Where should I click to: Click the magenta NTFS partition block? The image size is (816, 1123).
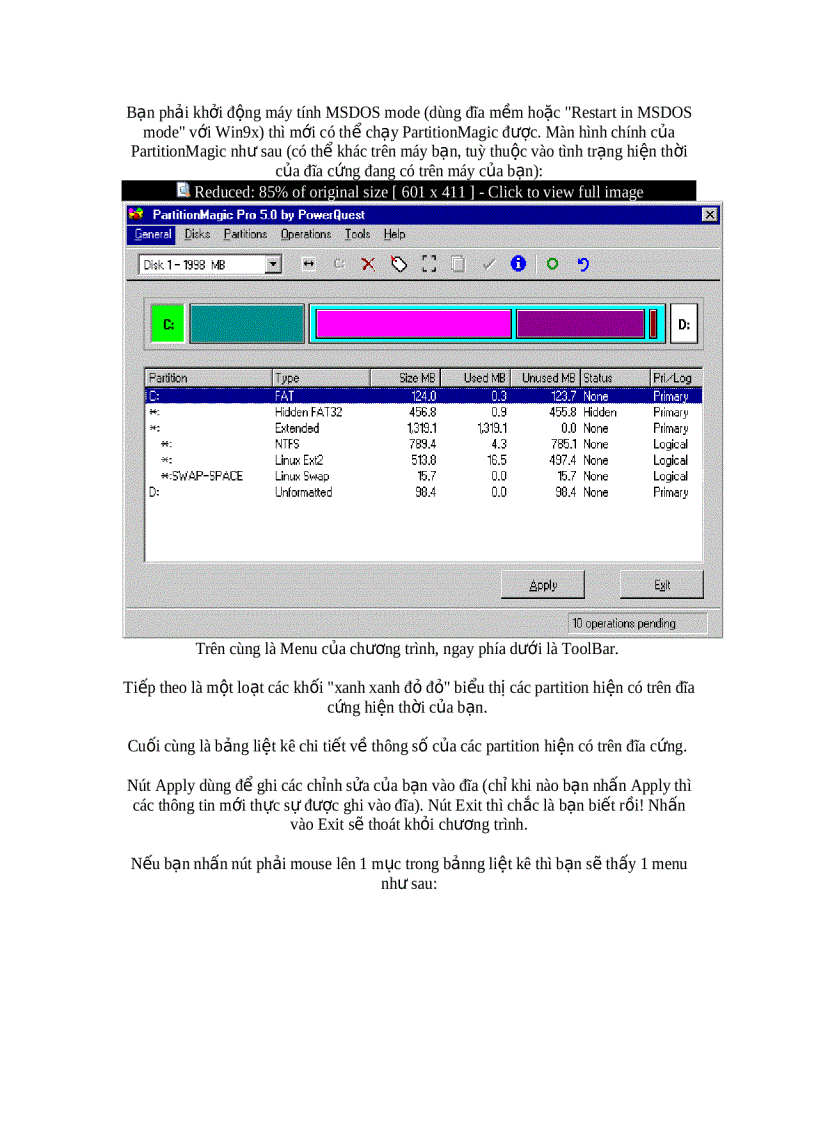click(x=412, y=323)
